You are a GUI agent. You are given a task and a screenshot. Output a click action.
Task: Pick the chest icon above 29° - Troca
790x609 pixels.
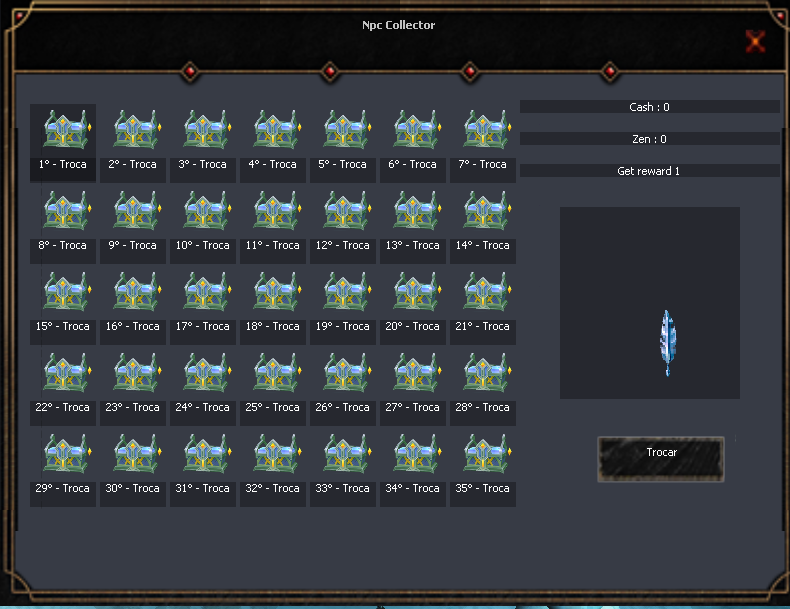coord(67,454)
